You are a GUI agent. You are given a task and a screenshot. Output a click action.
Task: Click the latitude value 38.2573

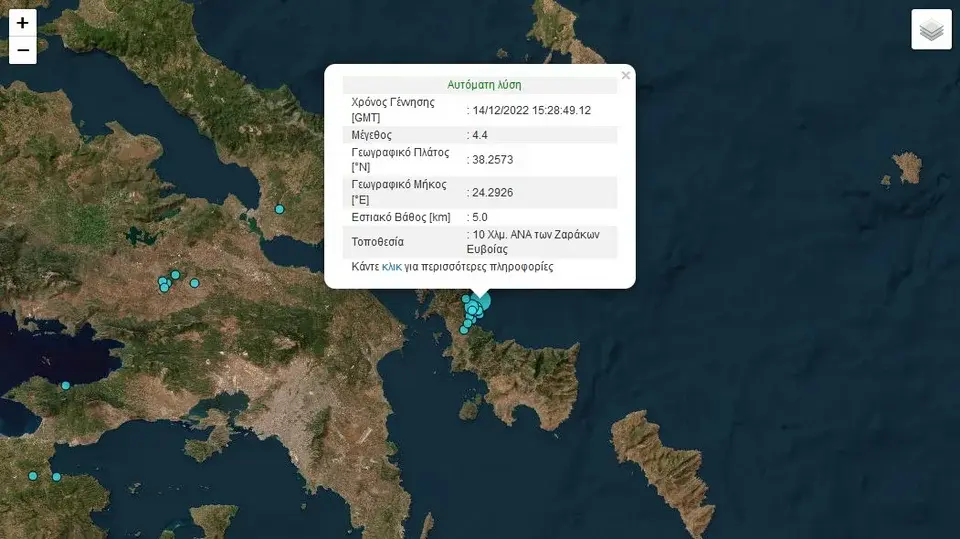(493, 159)
